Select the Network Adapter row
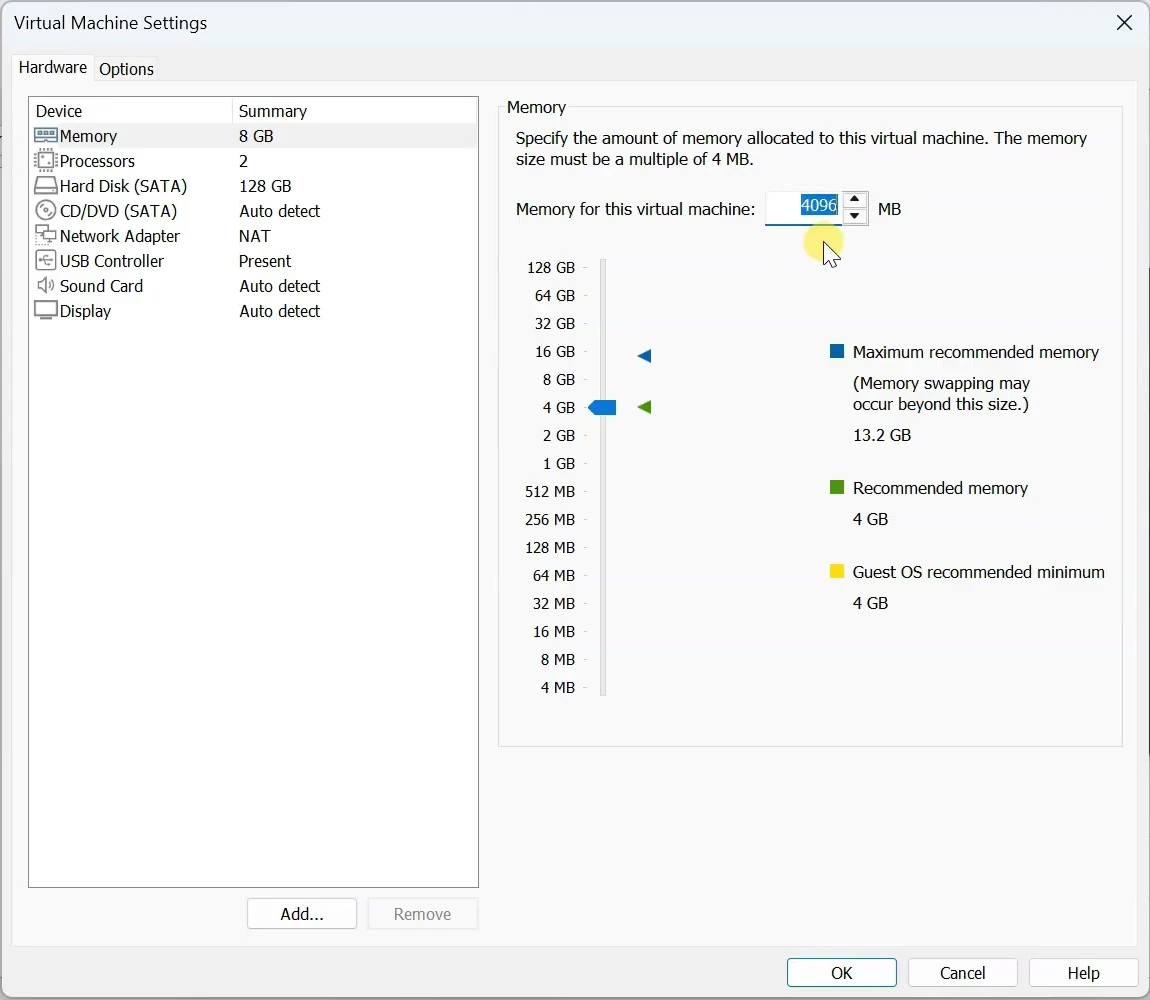Viewport: 1150px width, 1000px height. pyautogui.click(x=253, y=236)
